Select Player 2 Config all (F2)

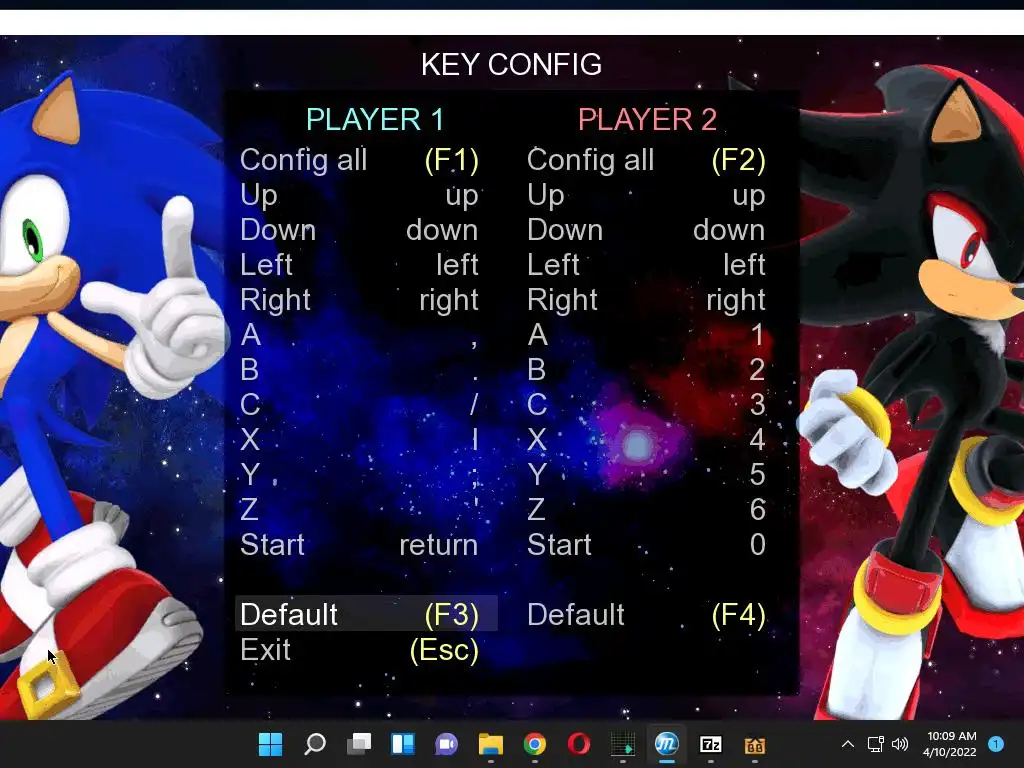point(646,160)
